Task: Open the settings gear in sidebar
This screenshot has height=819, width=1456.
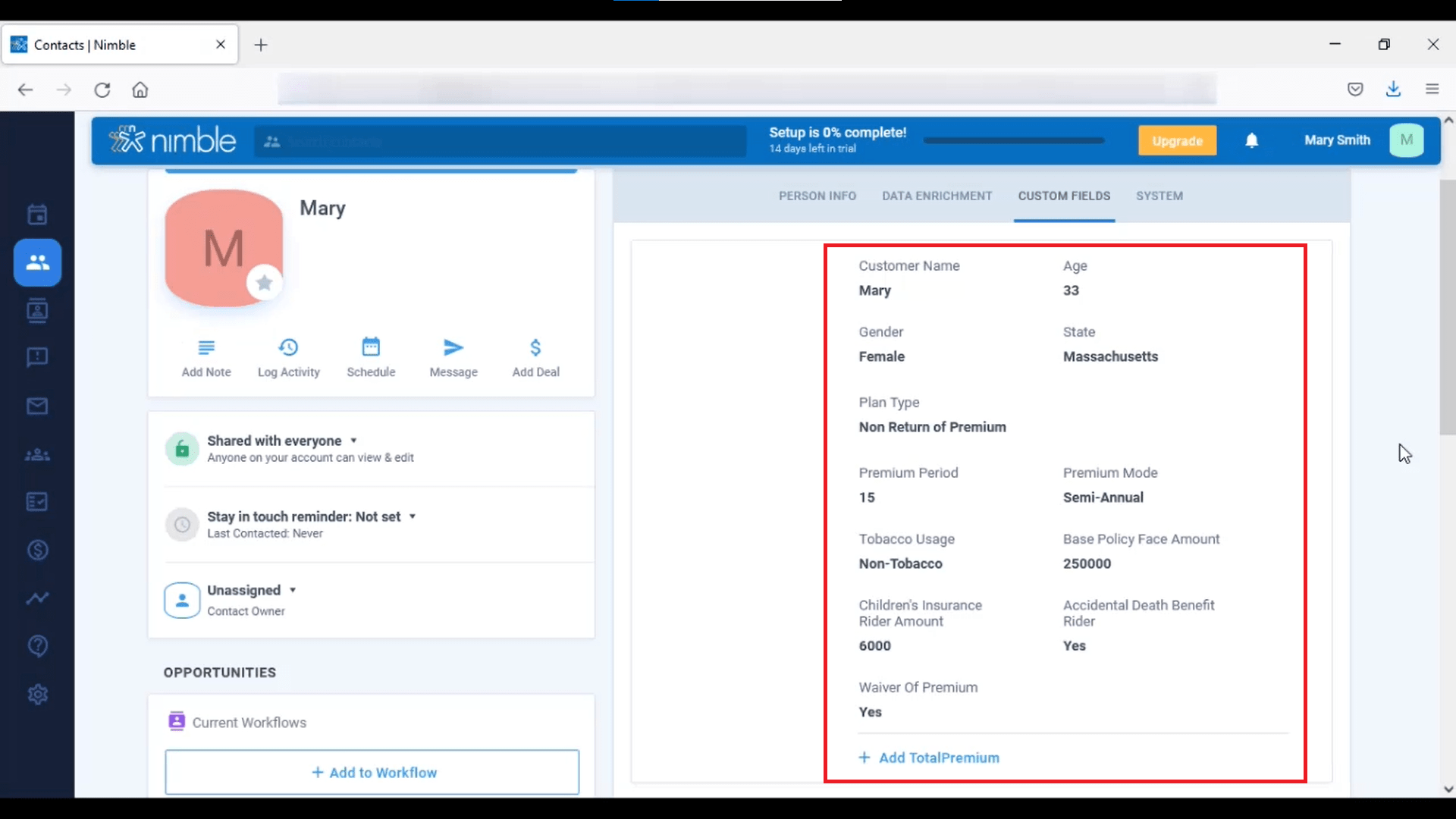Action: tap(37, 694)
